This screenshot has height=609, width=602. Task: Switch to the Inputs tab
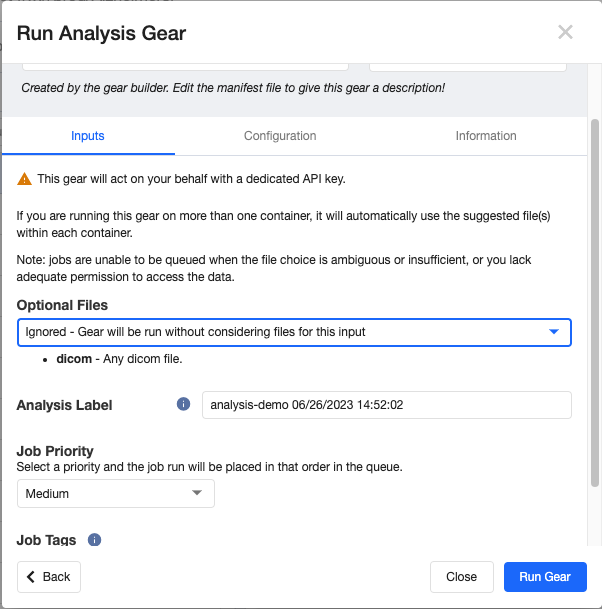click(88, 136)
